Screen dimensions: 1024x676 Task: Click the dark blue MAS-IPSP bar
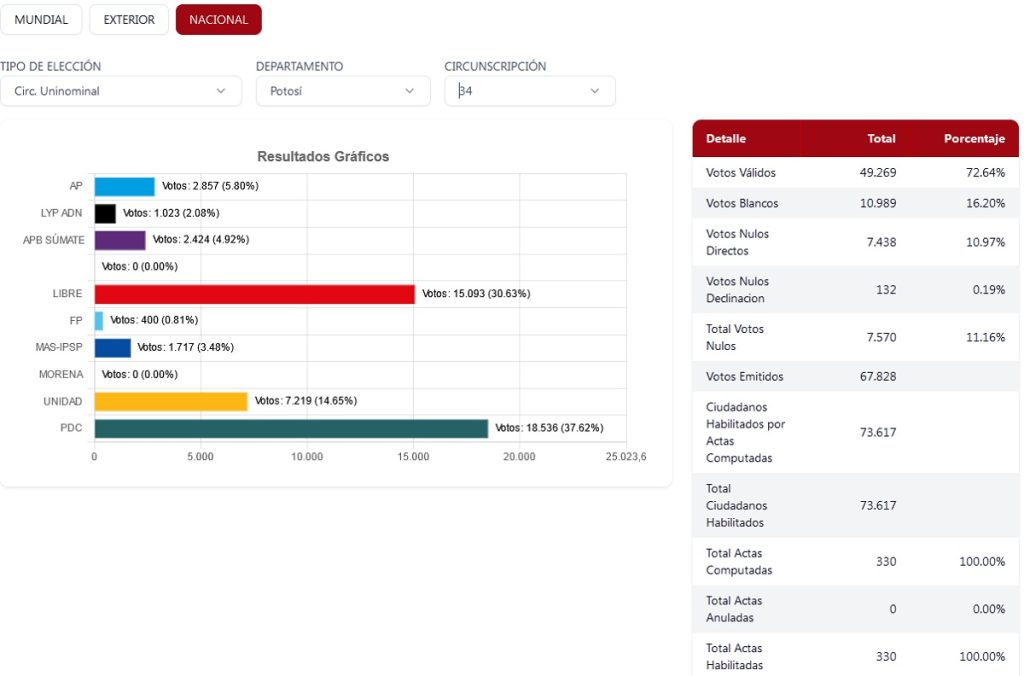[112, 348]
